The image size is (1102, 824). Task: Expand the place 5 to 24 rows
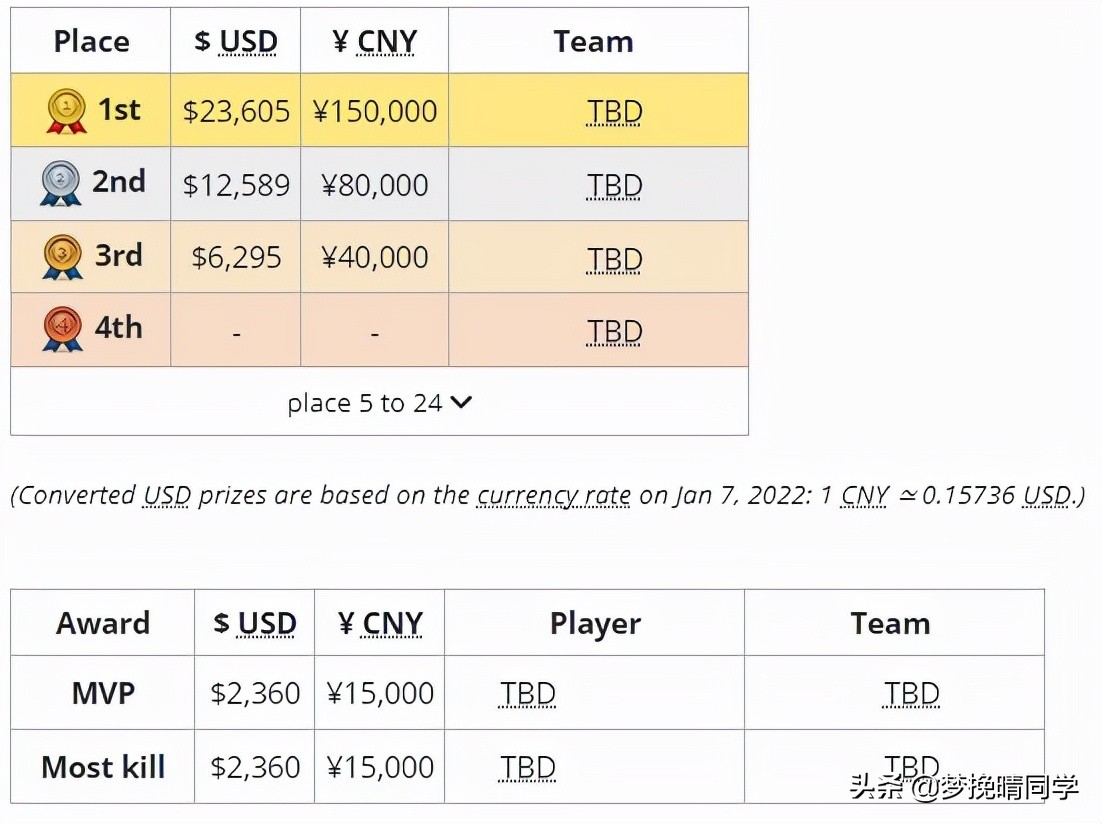[380, 403]
